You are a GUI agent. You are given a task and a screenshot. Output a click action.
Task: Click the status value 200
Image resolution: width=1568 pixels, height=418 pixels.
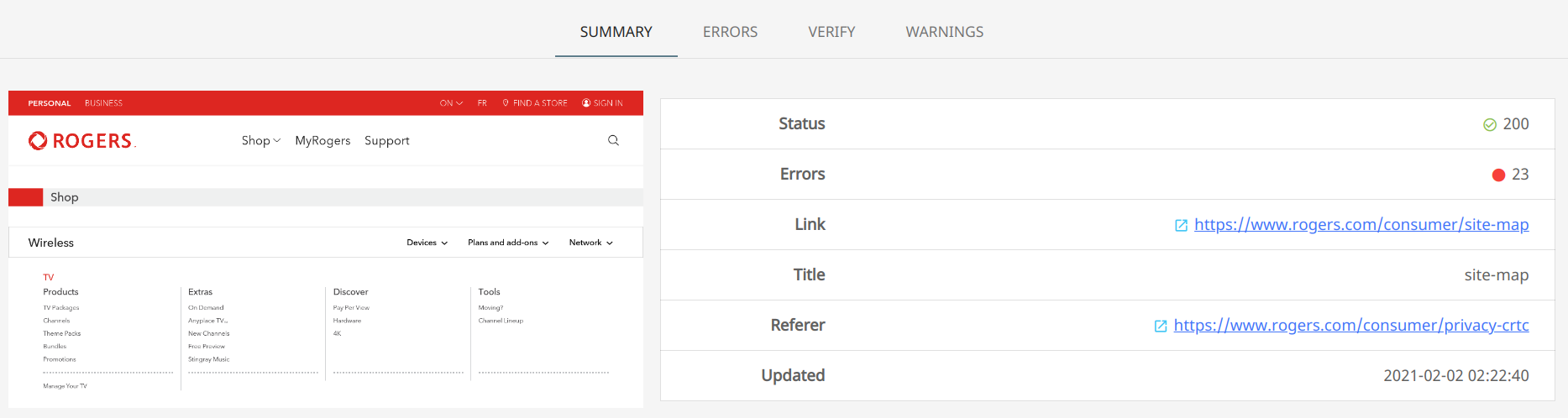(1516, 123)
